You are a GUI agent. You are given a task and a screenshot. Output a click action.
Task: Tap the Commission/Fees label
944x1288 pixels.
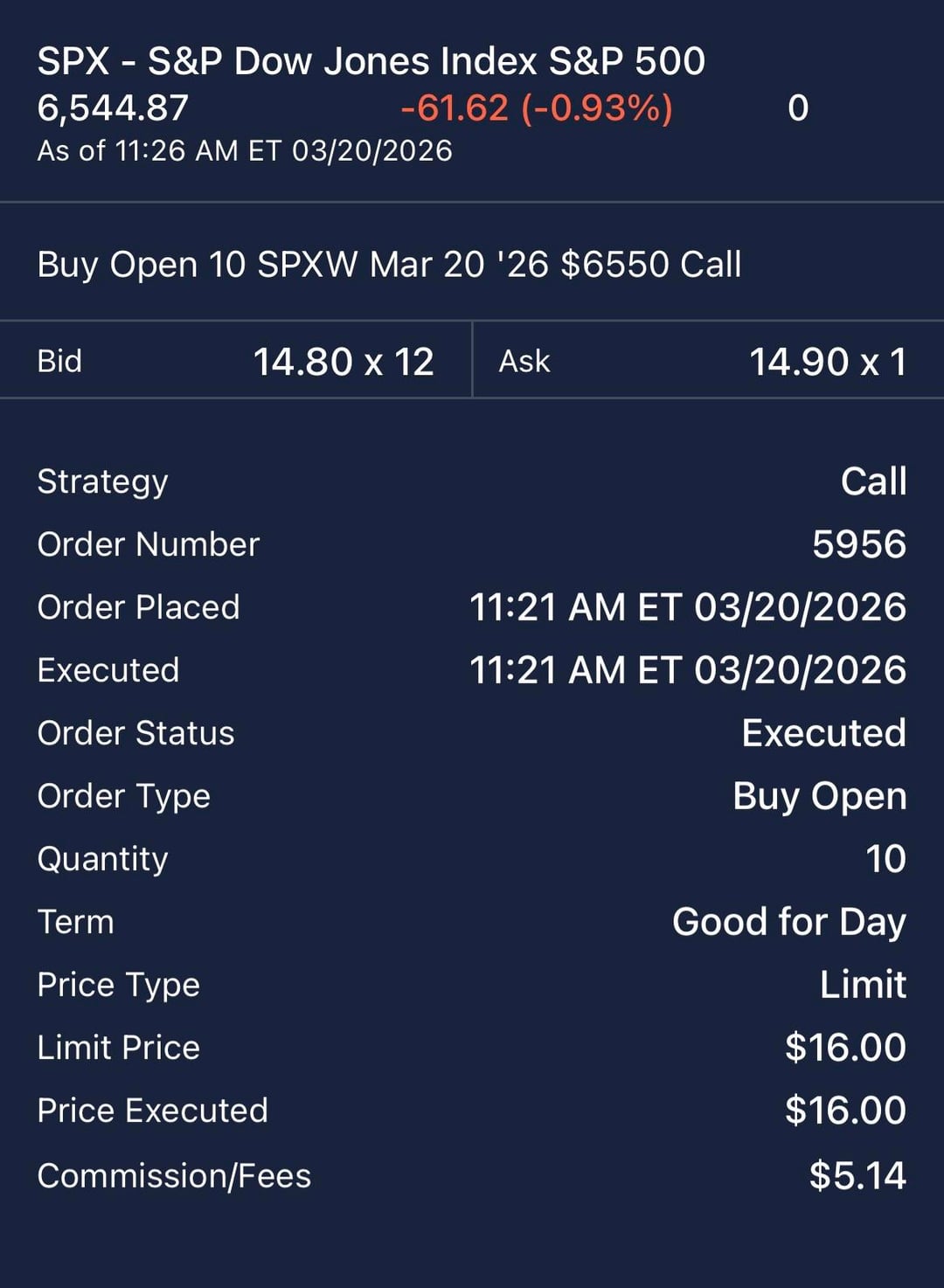coord(174,1175)
